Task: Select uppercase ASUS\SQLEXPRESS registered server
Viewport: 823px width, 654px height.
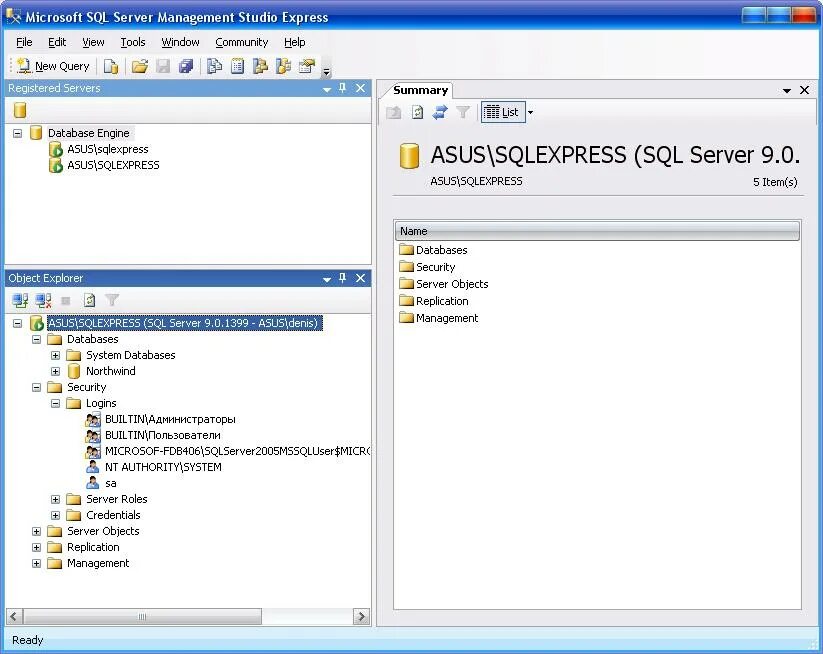Action: [113, 165]
